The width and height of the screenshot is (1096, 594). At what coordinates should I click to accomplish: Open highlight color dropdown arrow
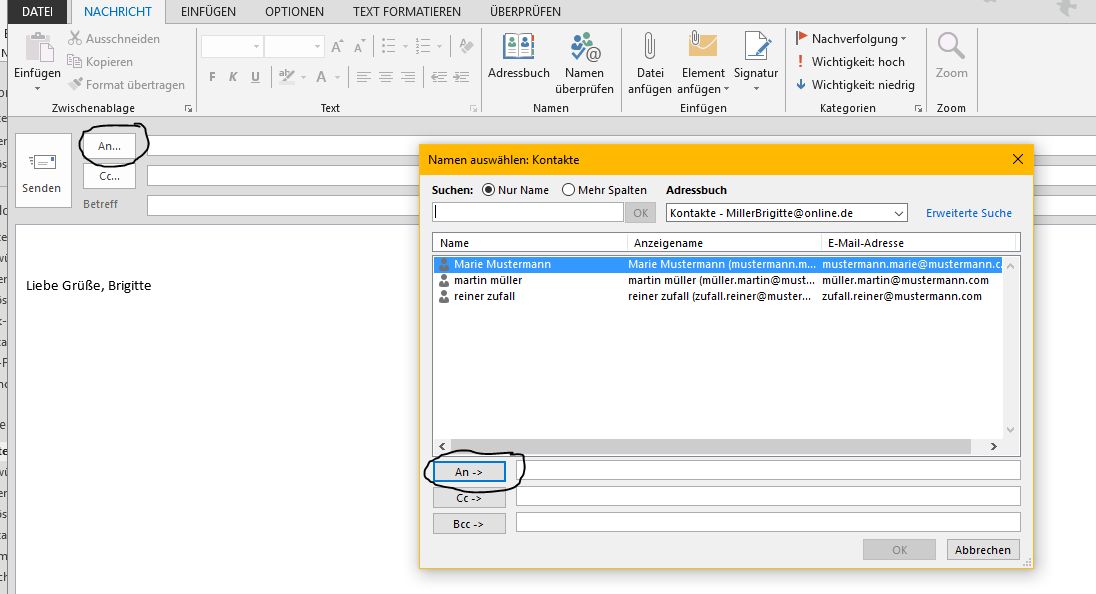click(x=303, y=77)
